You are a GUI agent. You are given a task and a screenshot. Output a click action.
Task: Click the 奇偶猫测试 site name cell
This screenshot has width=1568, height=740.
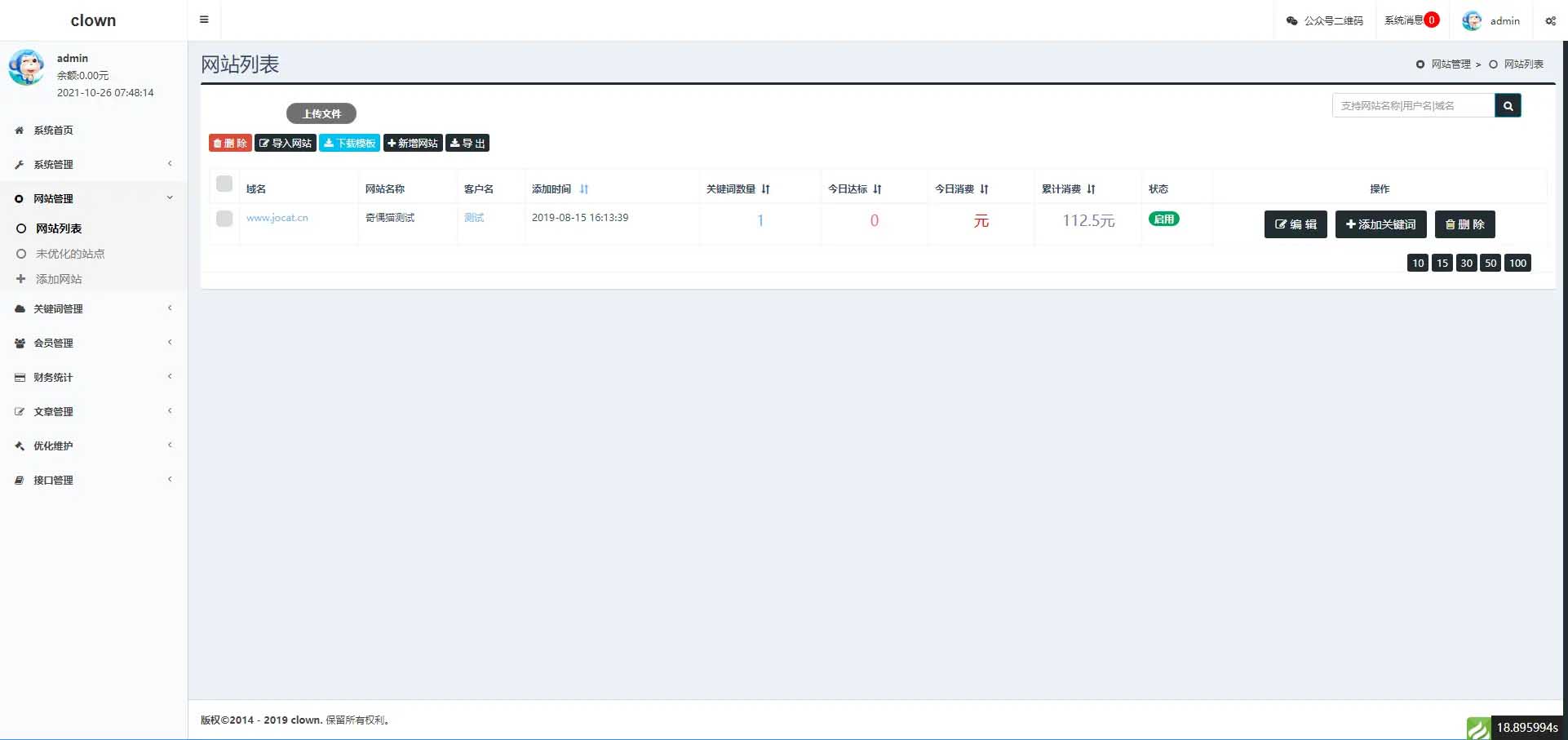coord(390,218)
